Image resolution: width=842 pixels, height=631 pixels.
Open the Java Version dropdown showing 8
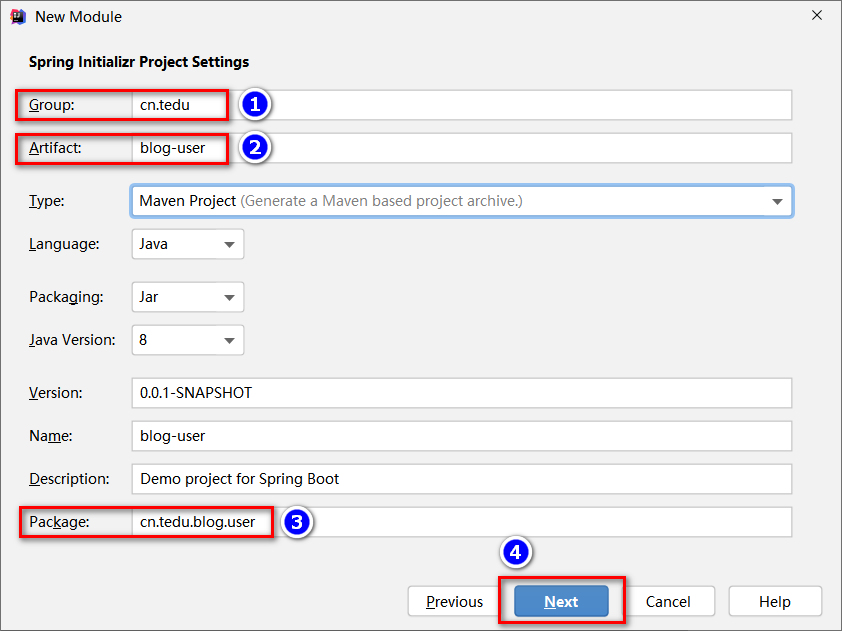(x=187, y=340)
